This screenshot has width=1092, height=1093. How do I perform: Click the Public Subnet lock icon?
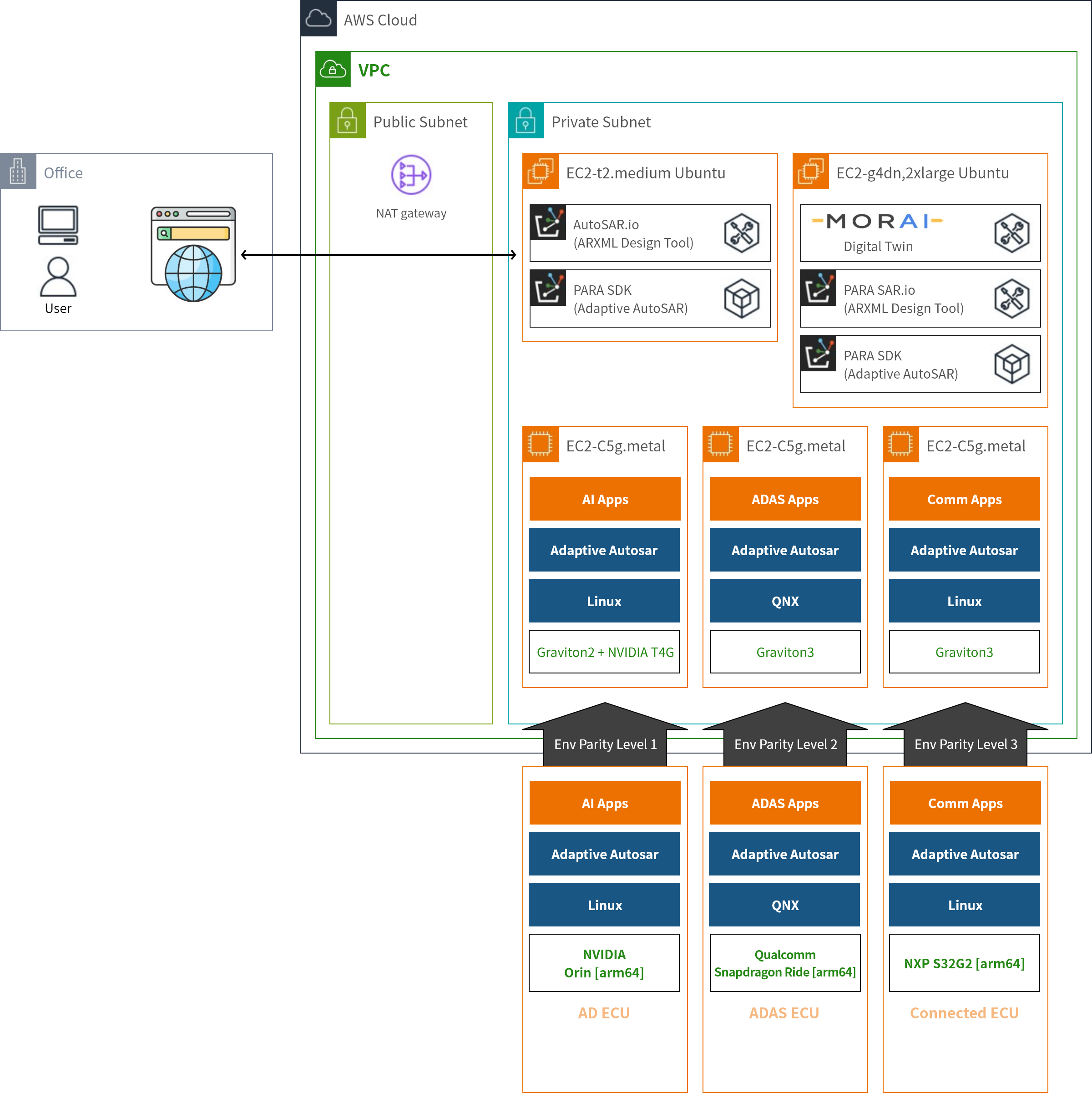[348, 121]
